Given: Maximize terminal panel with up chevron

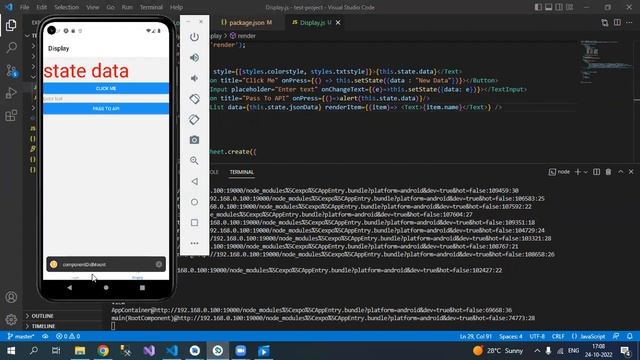Looking at the screenshot, I should [620, 172].
